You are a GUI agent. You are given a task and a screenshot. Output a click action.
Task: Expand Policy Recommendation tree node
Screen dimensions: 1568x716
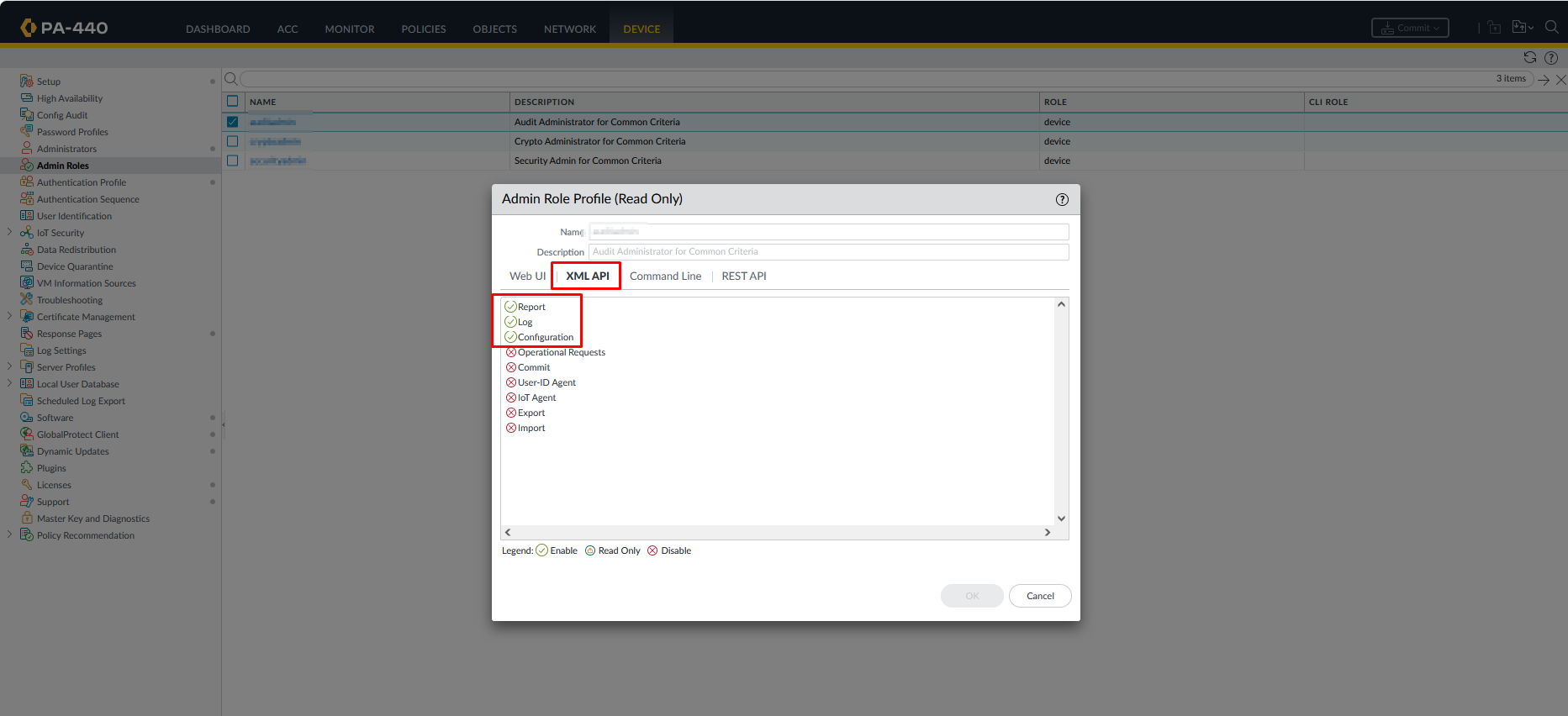9,534
